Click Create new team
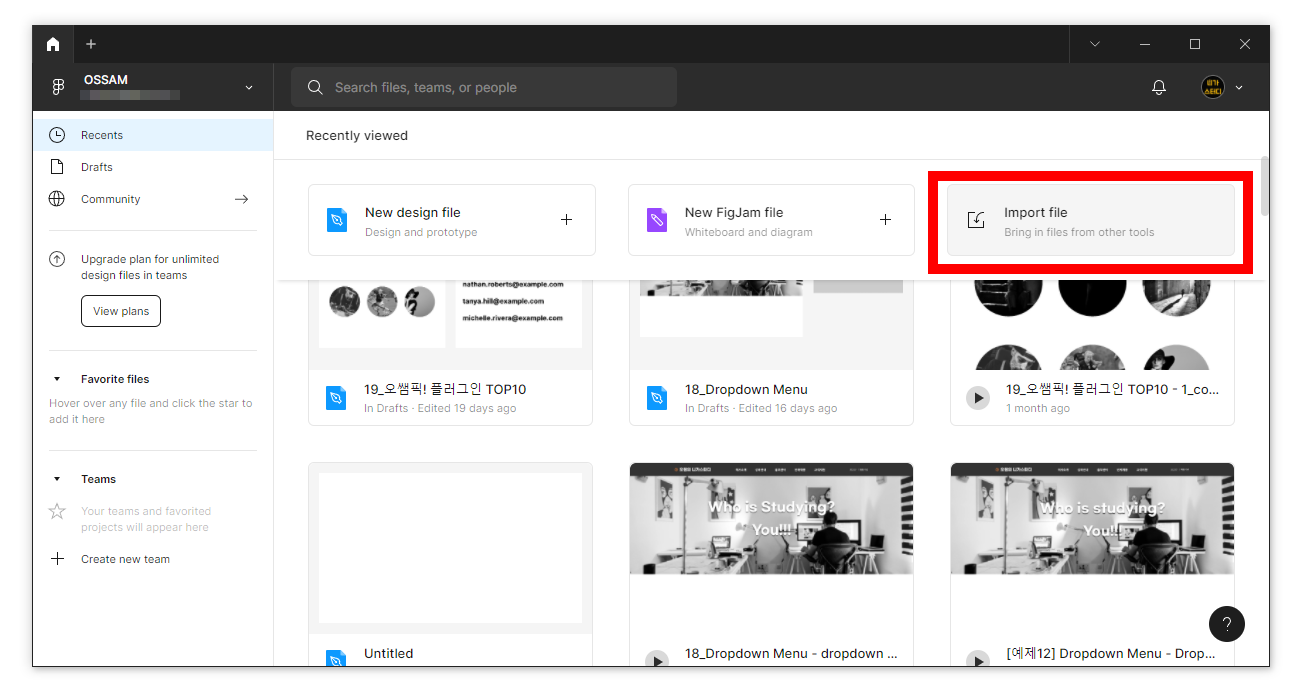 coord(125,559)
